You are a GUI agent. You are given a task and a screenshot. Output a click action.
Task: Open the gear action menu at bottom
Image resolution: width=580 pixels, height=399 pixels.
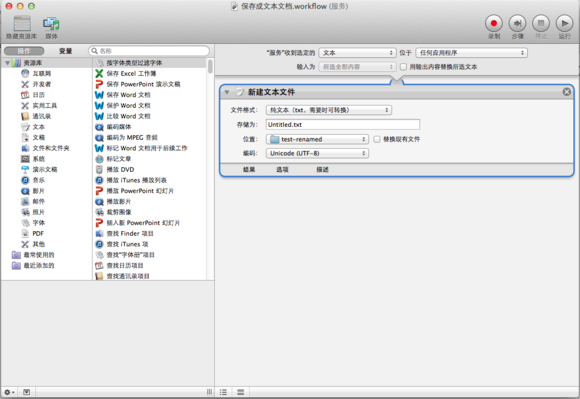(x=9, y=392)
